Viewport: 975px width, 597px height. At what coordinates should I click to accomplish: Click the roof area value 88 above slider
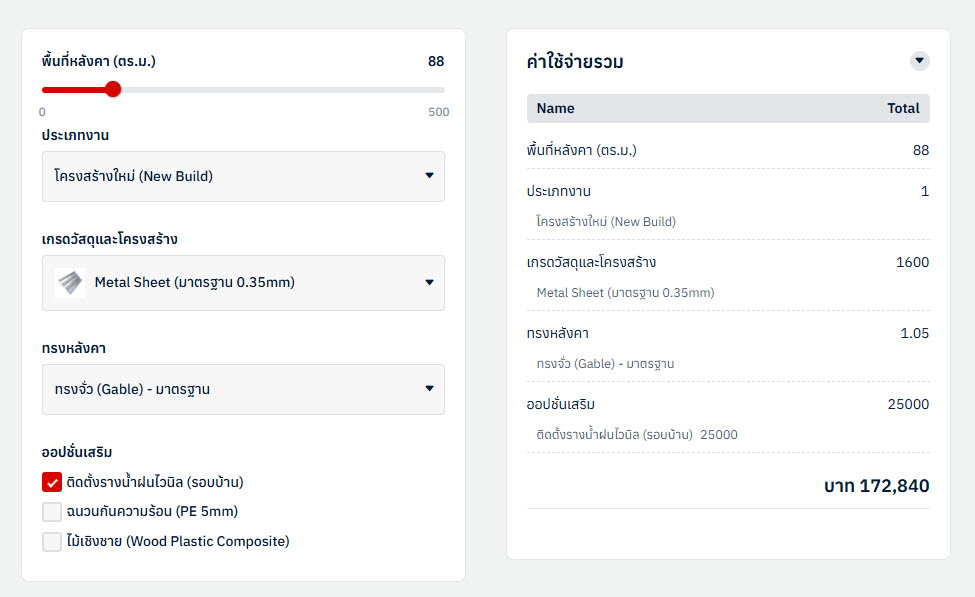tap(436, 61)
